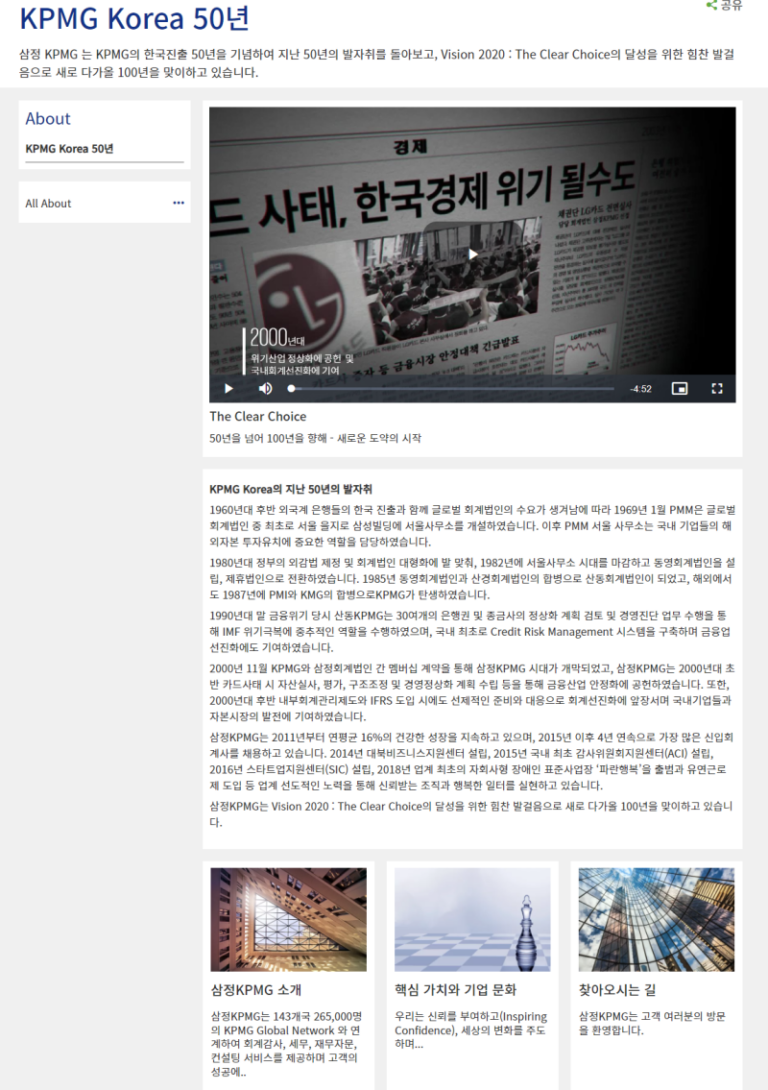
Task: Enter fullscreen mode for the video
Action: (717, 389)
